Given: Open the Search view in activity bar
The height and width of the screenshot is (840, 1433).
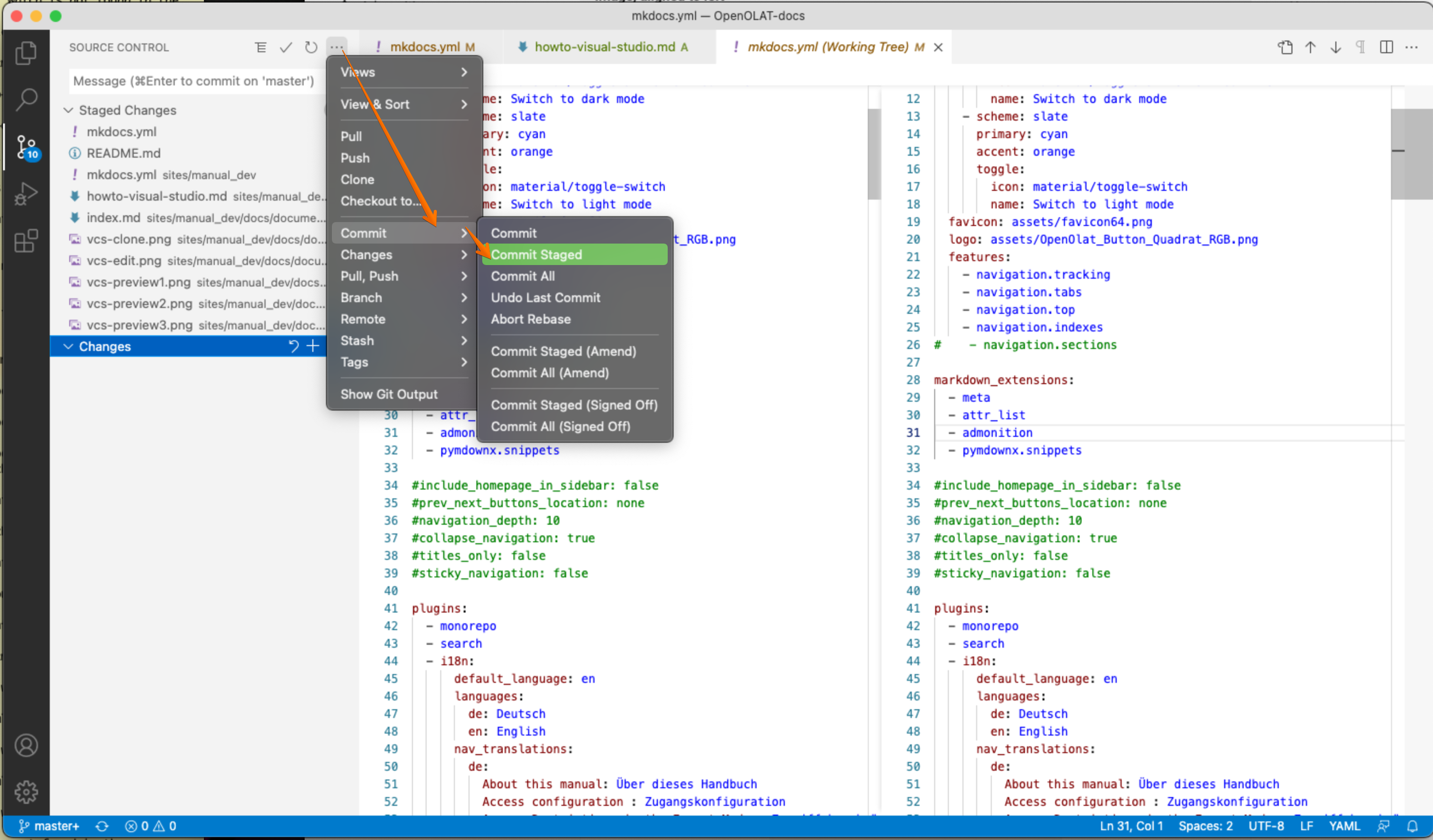Looking at the screenshot, I should point(25,99).
